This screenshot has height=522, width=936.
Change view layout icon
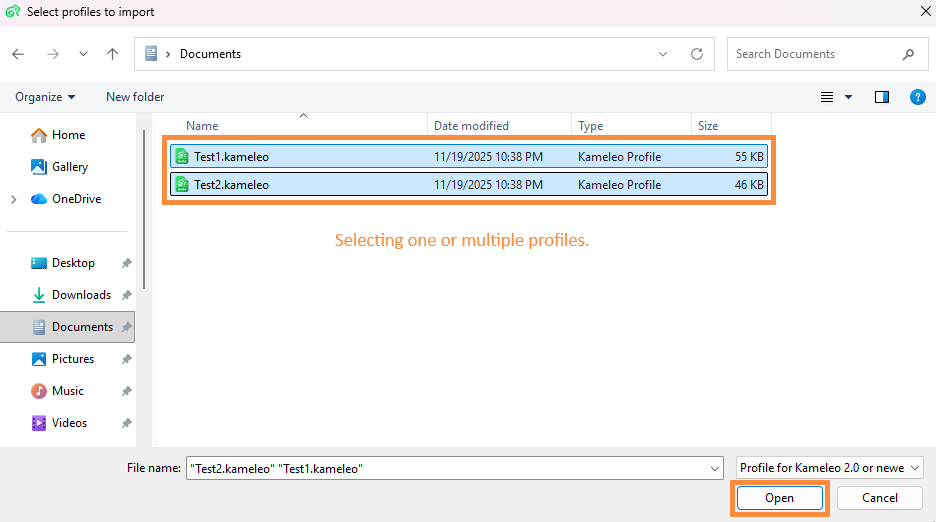pos(827,97)
